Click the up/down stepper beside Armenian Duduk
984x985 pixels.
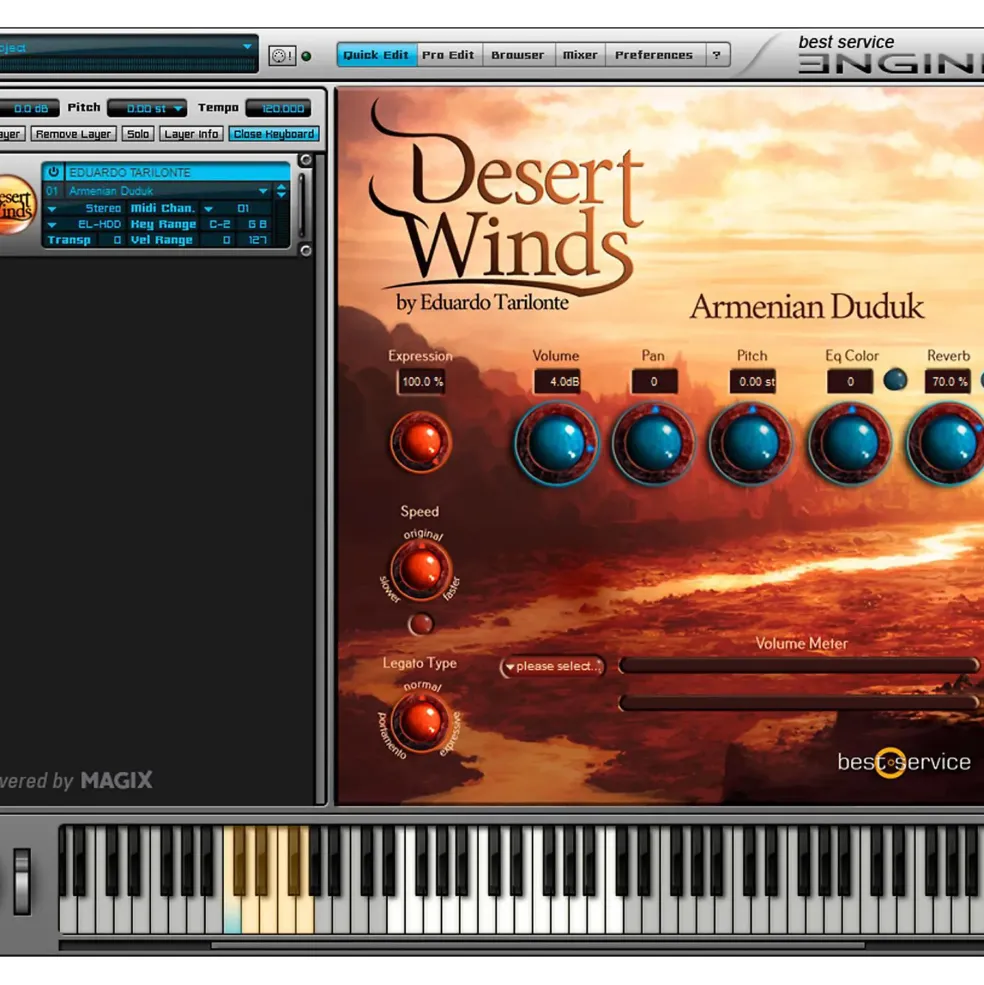[282, 191]
